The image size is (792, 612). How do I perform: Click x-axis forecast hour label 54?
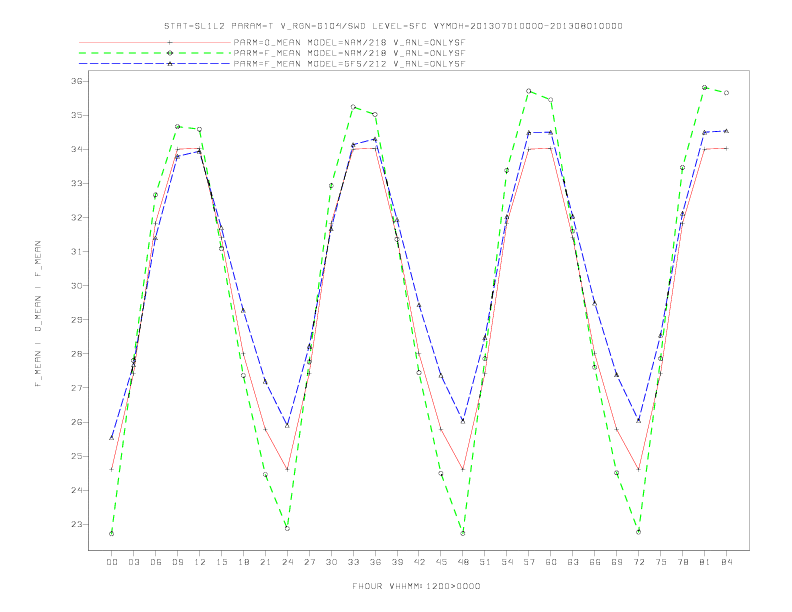tap(507, 562)
